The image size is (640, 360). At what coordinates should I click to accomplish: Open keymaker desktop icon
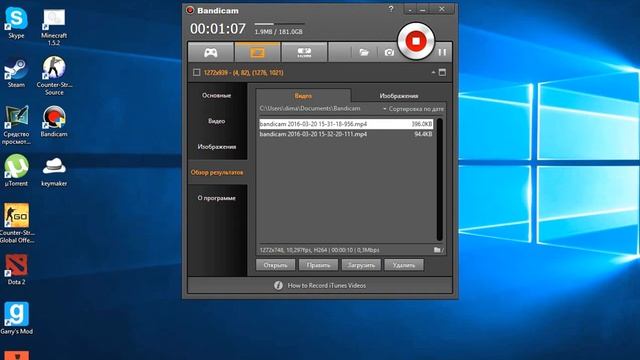(54, 171)
